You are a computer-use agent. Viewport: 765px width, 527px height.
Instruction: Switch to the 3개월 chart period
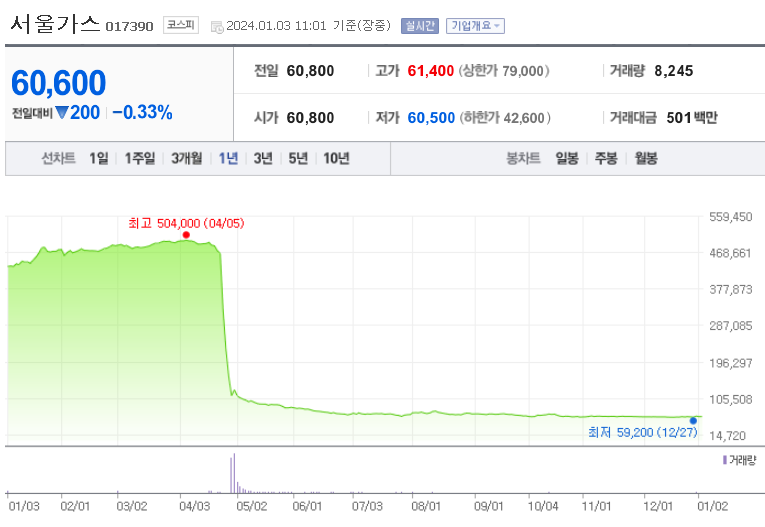click(186, 158)
